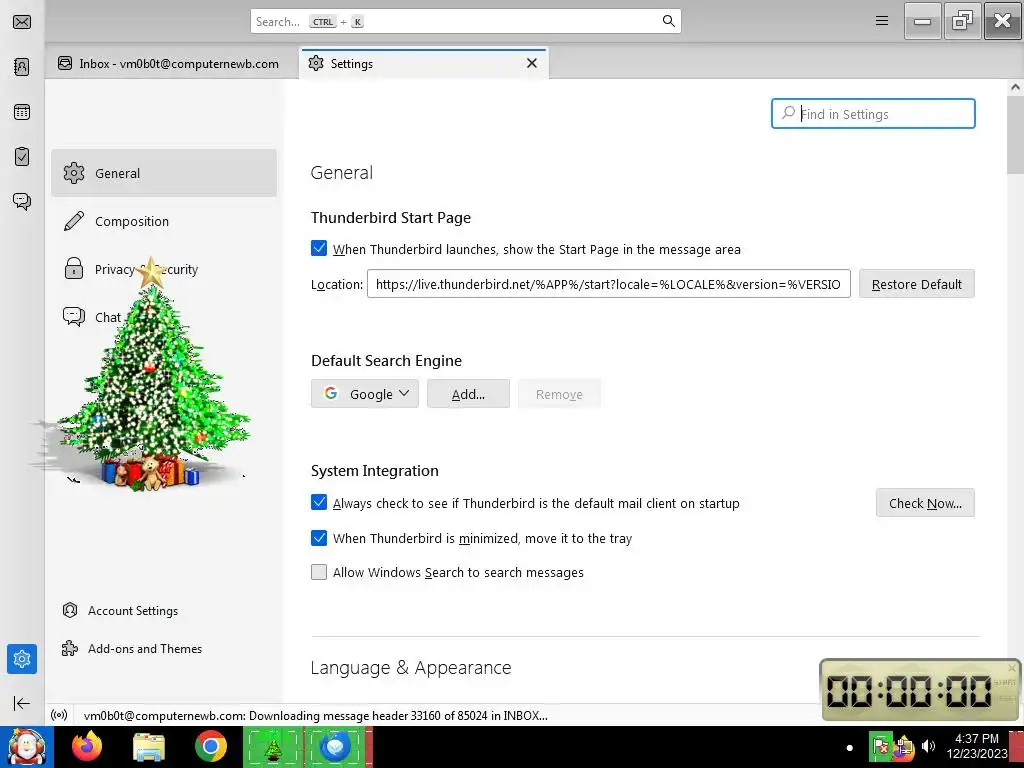1024x768 pixels.
Task: Click the Start Page Location URL field
Action: point(609,284)
